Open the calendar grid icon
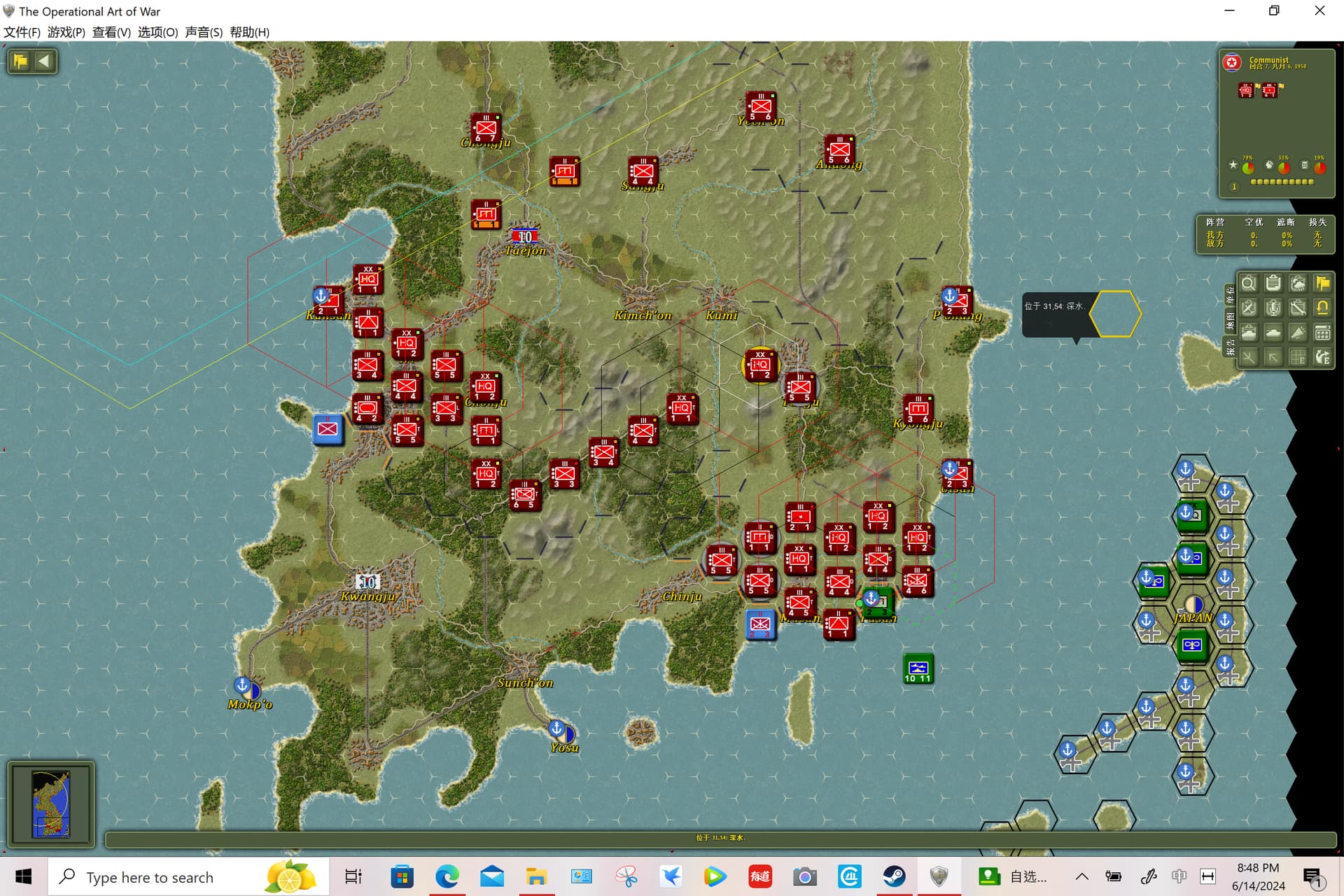Screen dimensions: 1344x896 click(1322, 332)
